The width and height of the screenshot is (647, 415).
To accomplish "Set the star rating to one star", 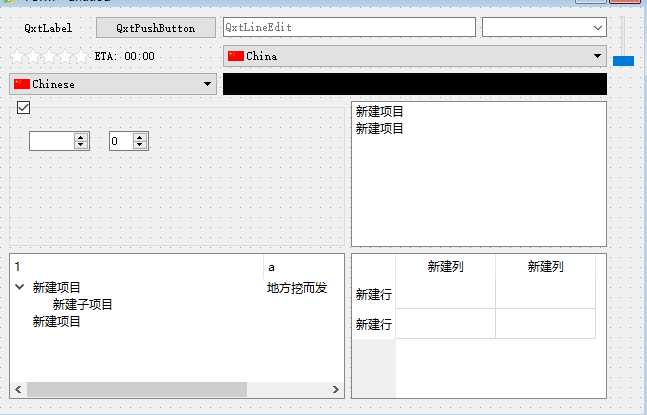I will (x=17, y=57).
